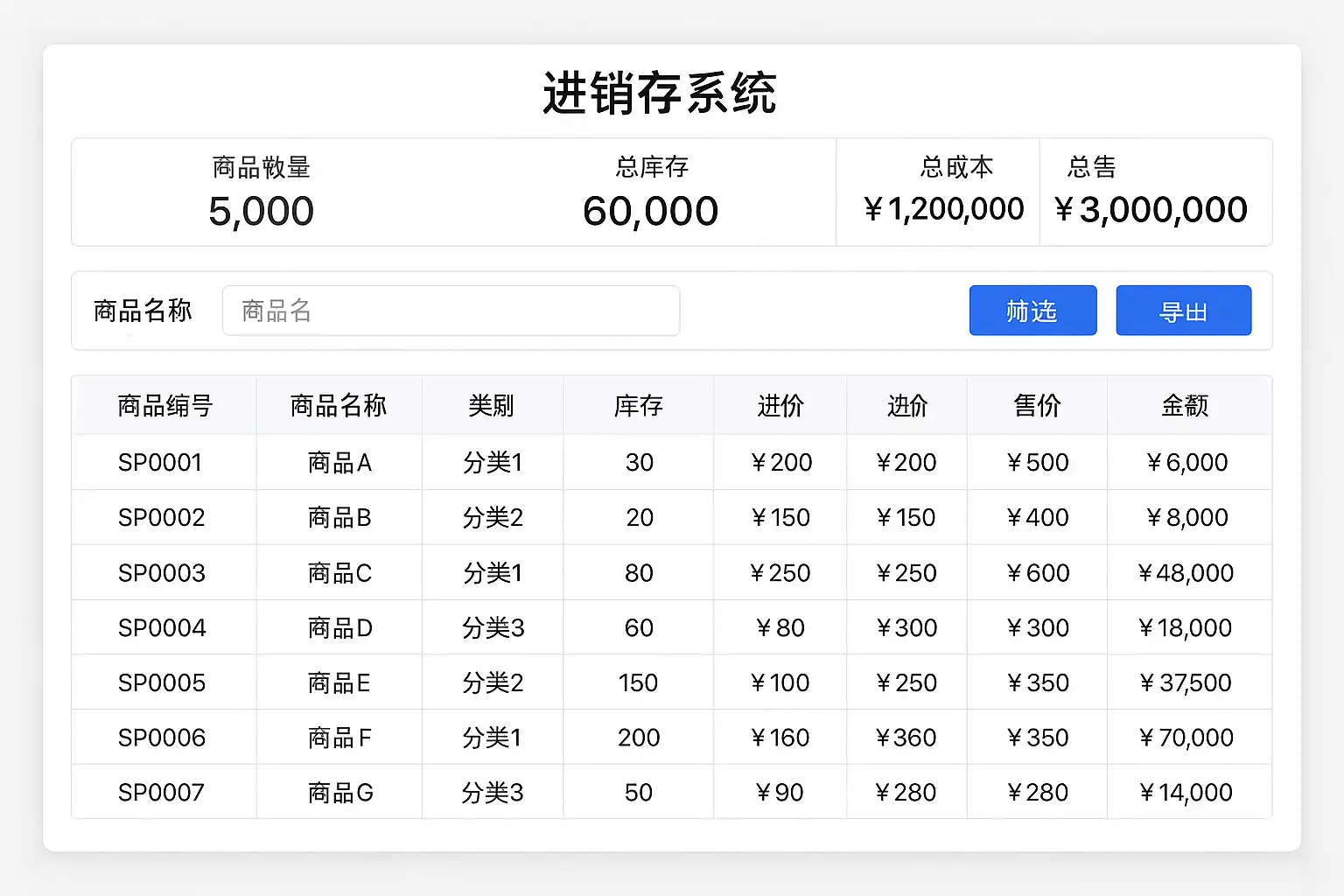Viewport: 1344px width, 896px height.
Task: Click the 商品名称 table column header
Action: click(339, 406)
